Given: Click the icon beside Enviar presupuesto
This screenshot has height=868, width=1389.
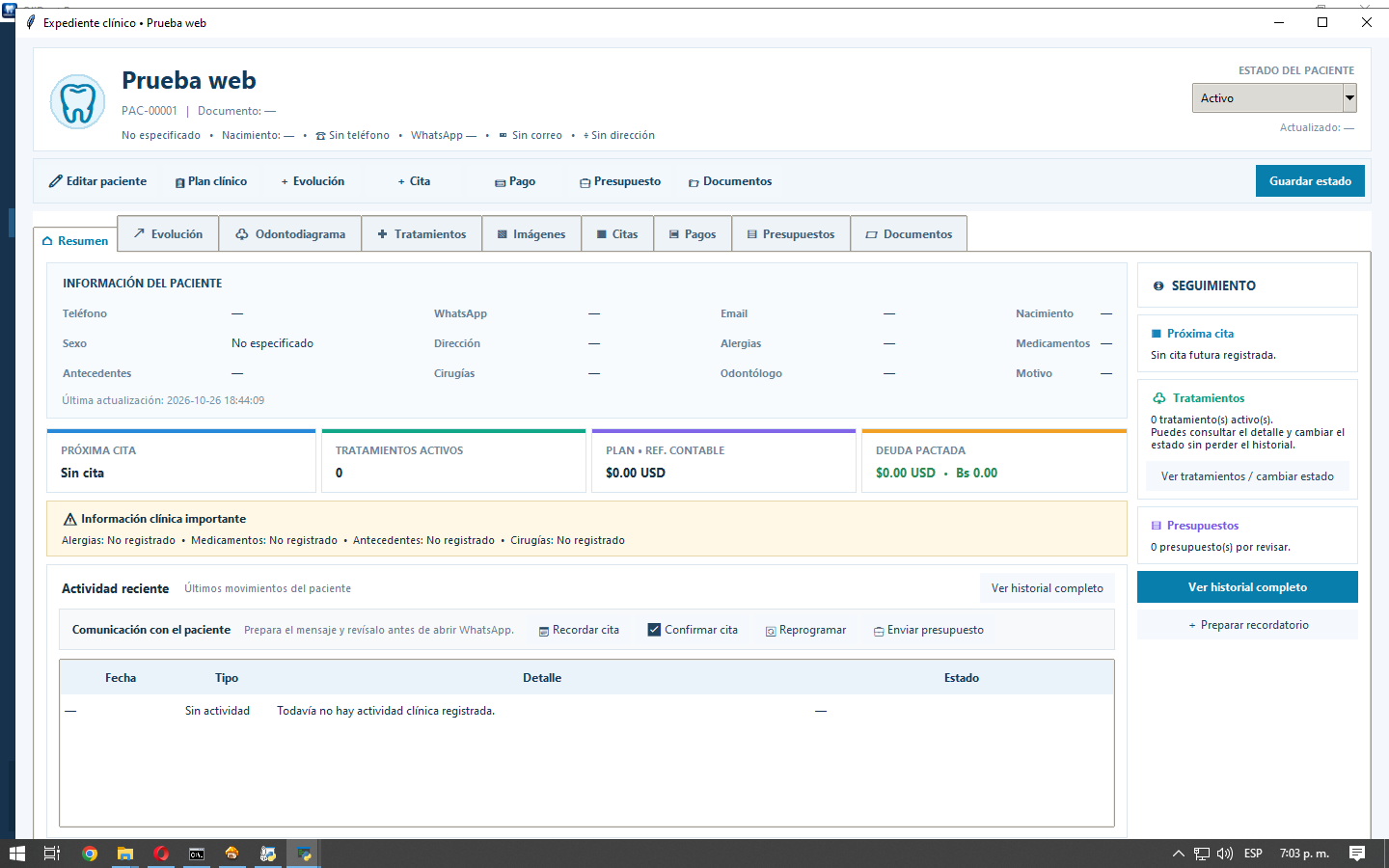Looking at the screenshot, I should click(879, 631).
